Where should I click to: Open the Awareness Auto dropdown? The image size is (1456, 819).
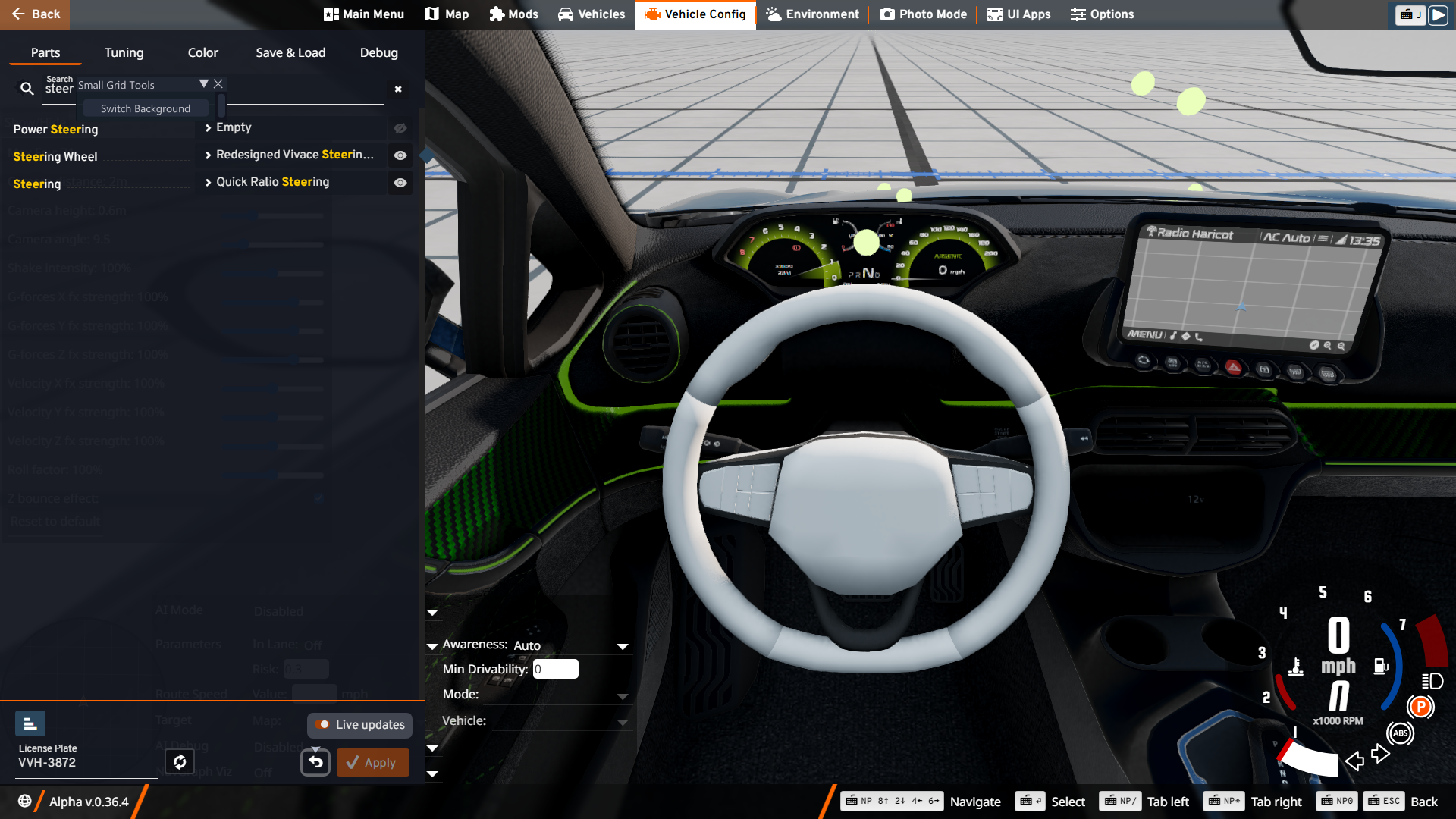click(x=622, y=646)
